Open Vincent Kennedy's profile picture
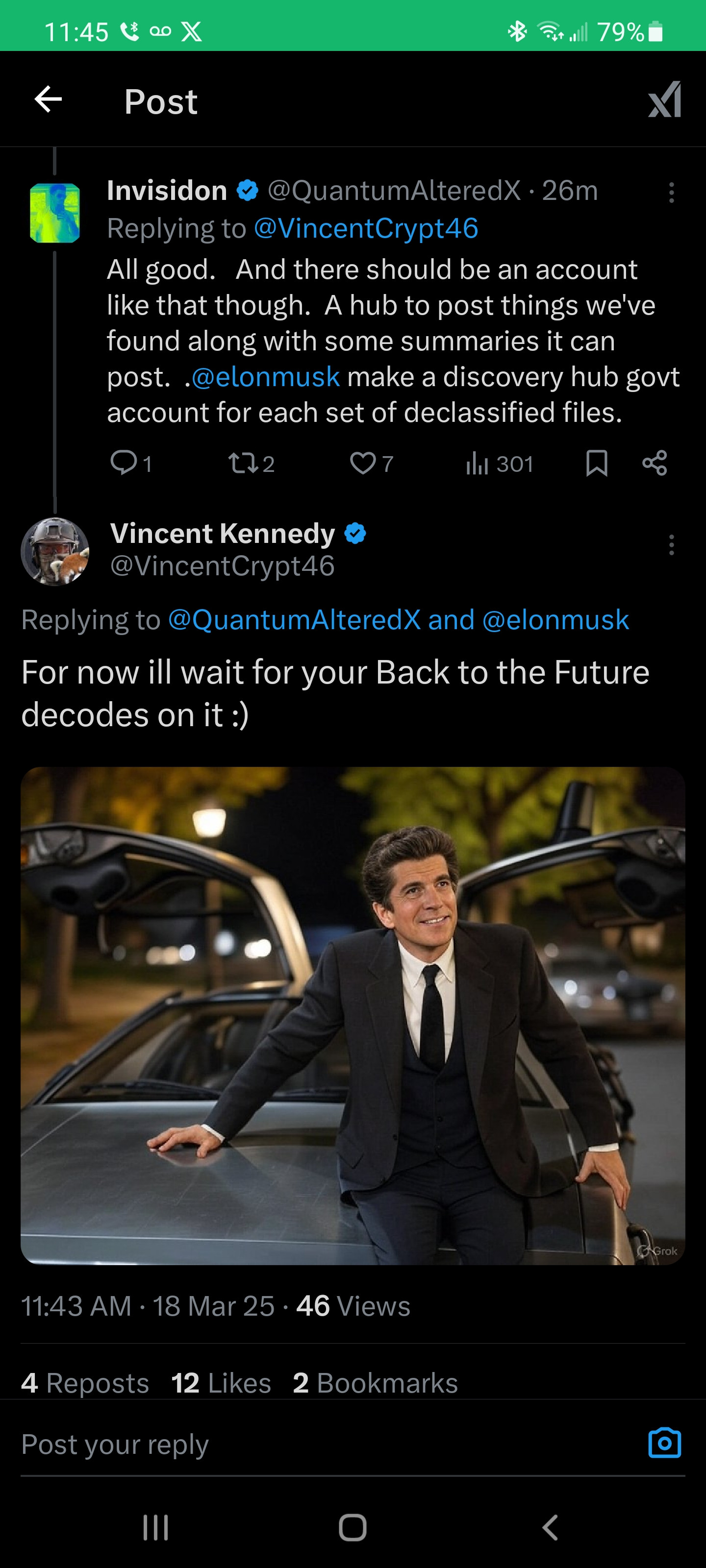This screenshot has width=706, height=1568. [x=55, y=551]
